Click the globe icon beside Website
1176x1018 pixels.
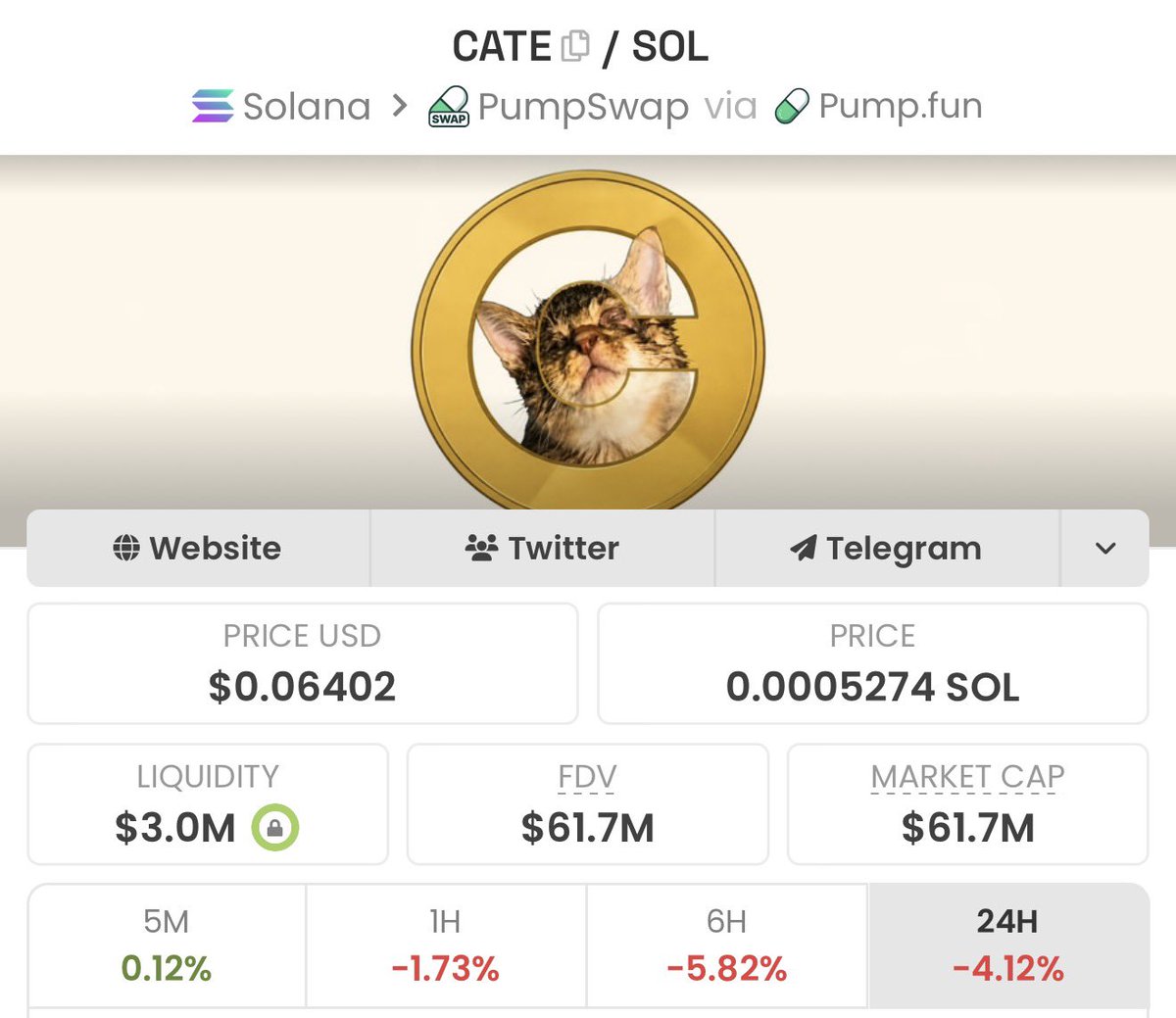[126, 548]
